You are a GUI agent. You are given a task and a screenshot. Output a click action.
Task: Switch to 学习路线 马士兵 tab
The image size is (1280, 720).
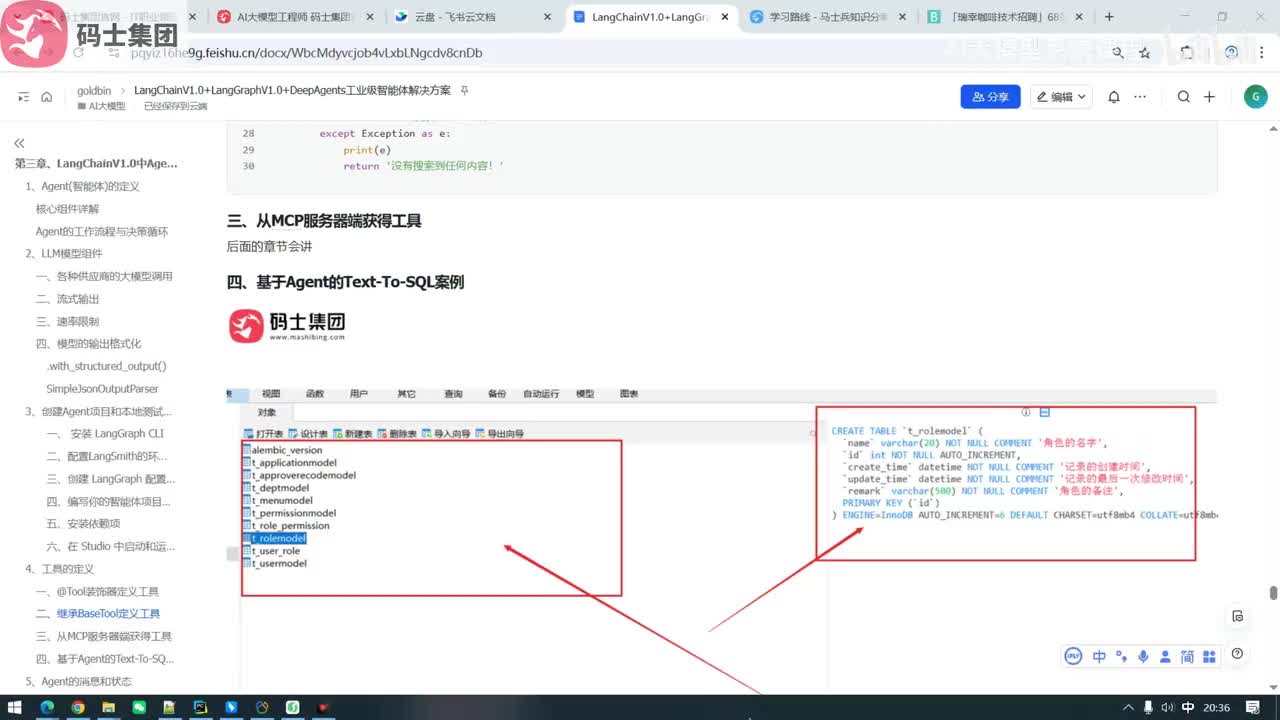pyautogui.click(x=830, y=17)
